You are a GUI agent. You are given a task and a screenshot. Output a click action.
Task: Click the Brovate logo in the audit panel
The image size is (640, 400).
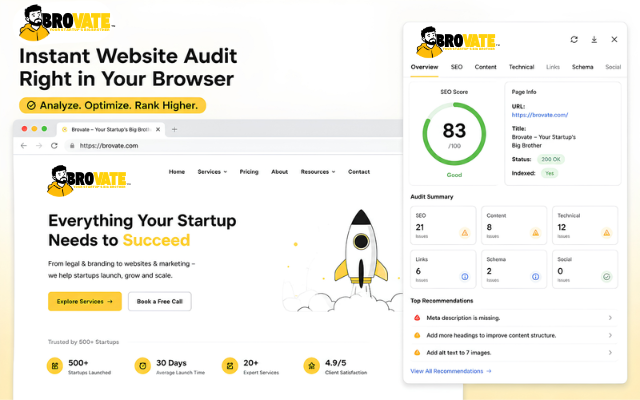click(x=457, y=42)
